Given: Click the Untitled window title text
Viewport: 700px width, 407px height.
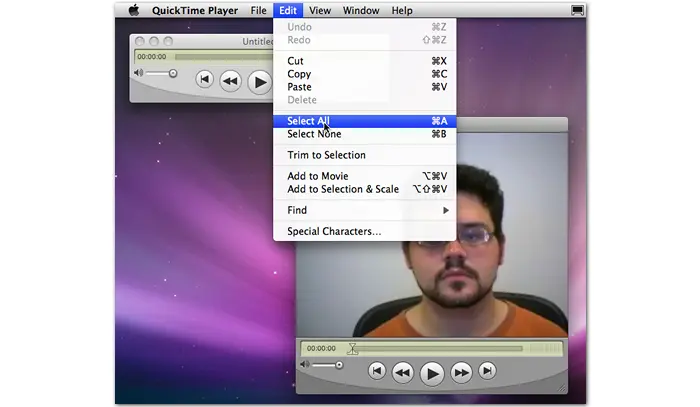Looking at the screenshot, I should click(258, 42).
